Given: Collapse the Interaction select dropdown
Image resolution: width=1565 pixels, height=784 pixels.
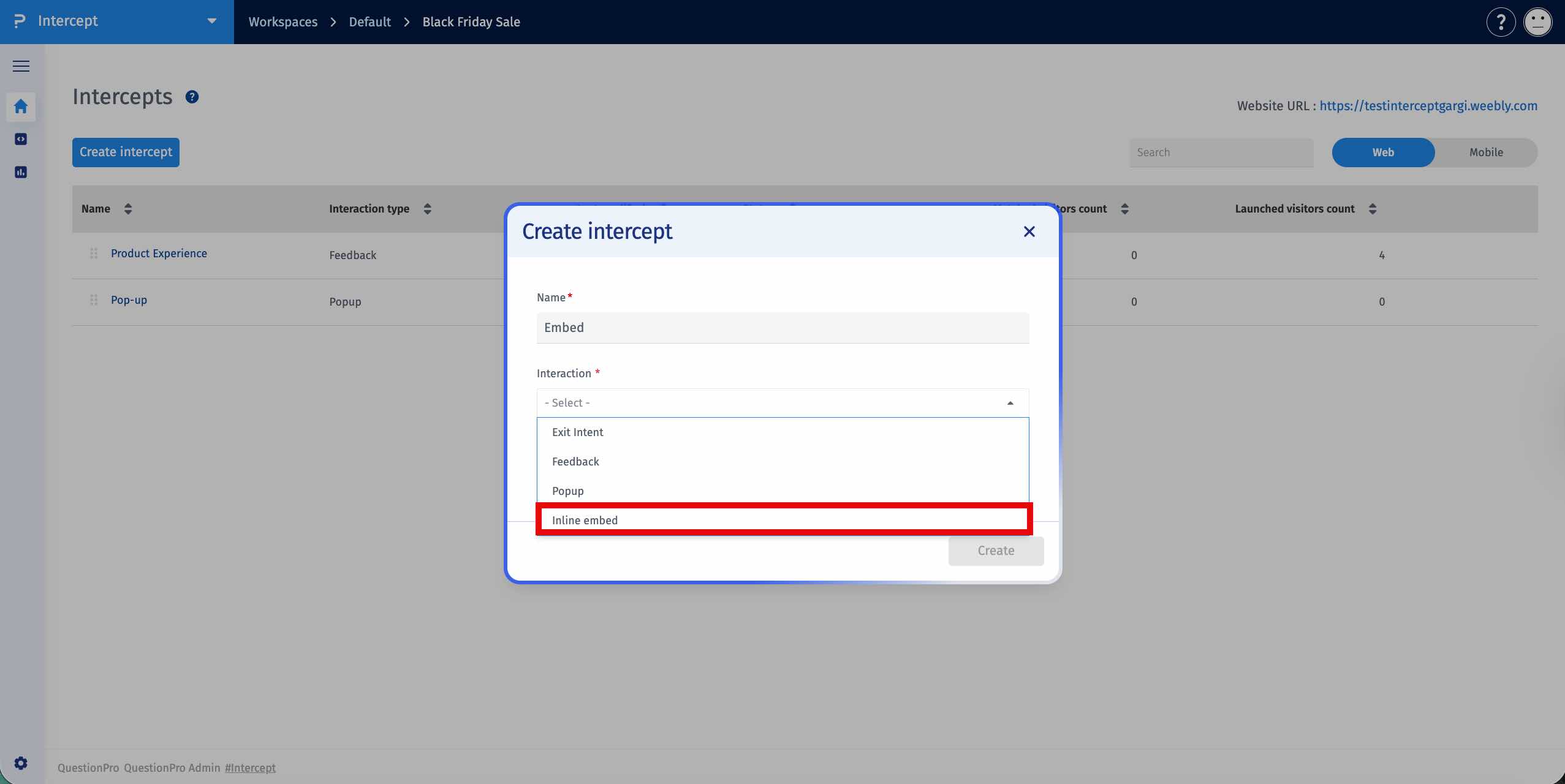Looking at the screenshot, I should [782, 403].
